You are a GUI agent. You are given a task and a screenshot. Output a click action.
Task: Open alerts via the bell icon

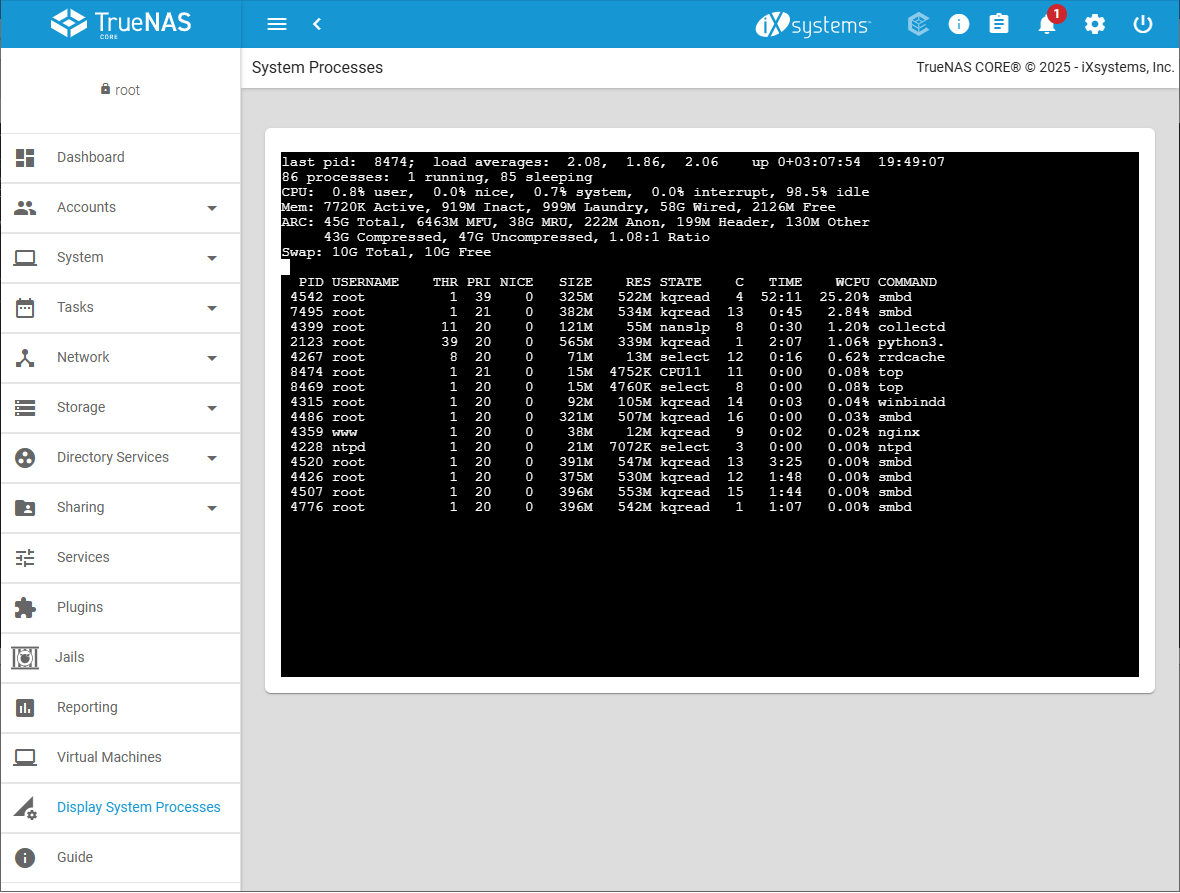[x=1047, y=24]
